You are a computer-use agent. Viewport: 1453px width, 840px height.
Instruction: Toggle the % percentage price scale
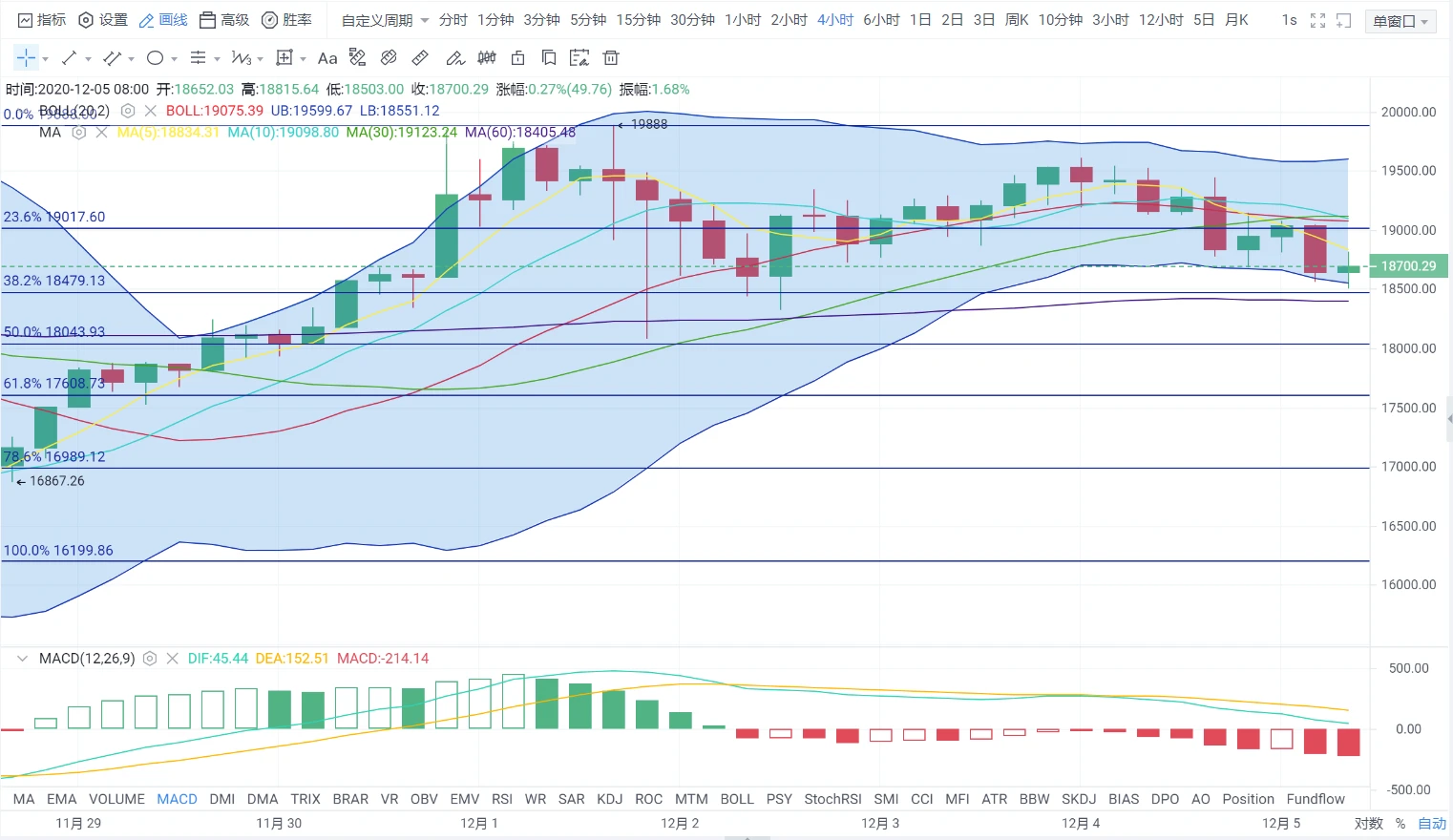(1400, 823)
